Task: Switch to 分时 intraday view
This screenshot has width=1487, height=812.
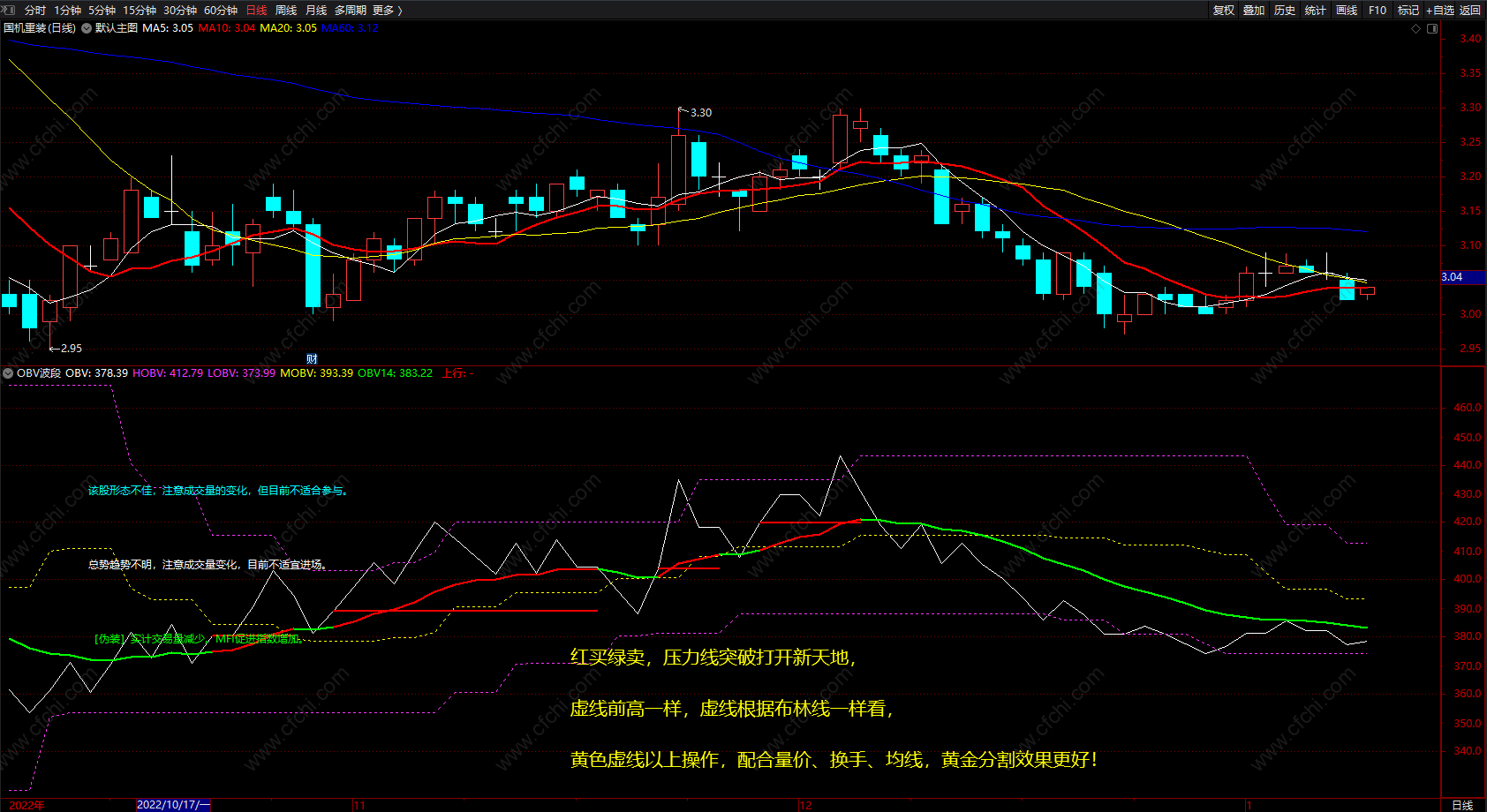Action: (35, 11)
